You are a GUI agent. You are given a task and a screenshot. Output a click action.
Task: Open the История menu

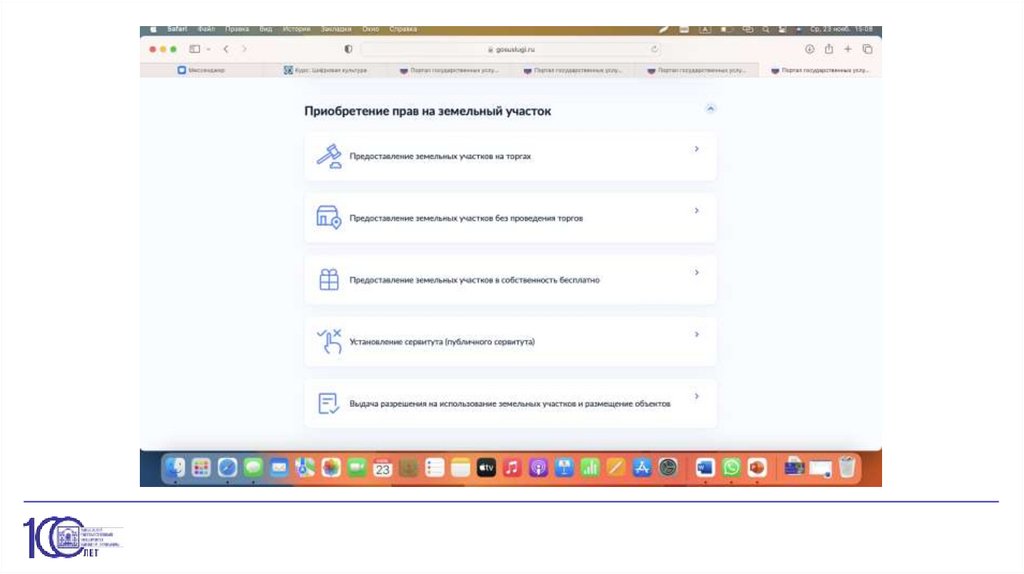(296, 29)
